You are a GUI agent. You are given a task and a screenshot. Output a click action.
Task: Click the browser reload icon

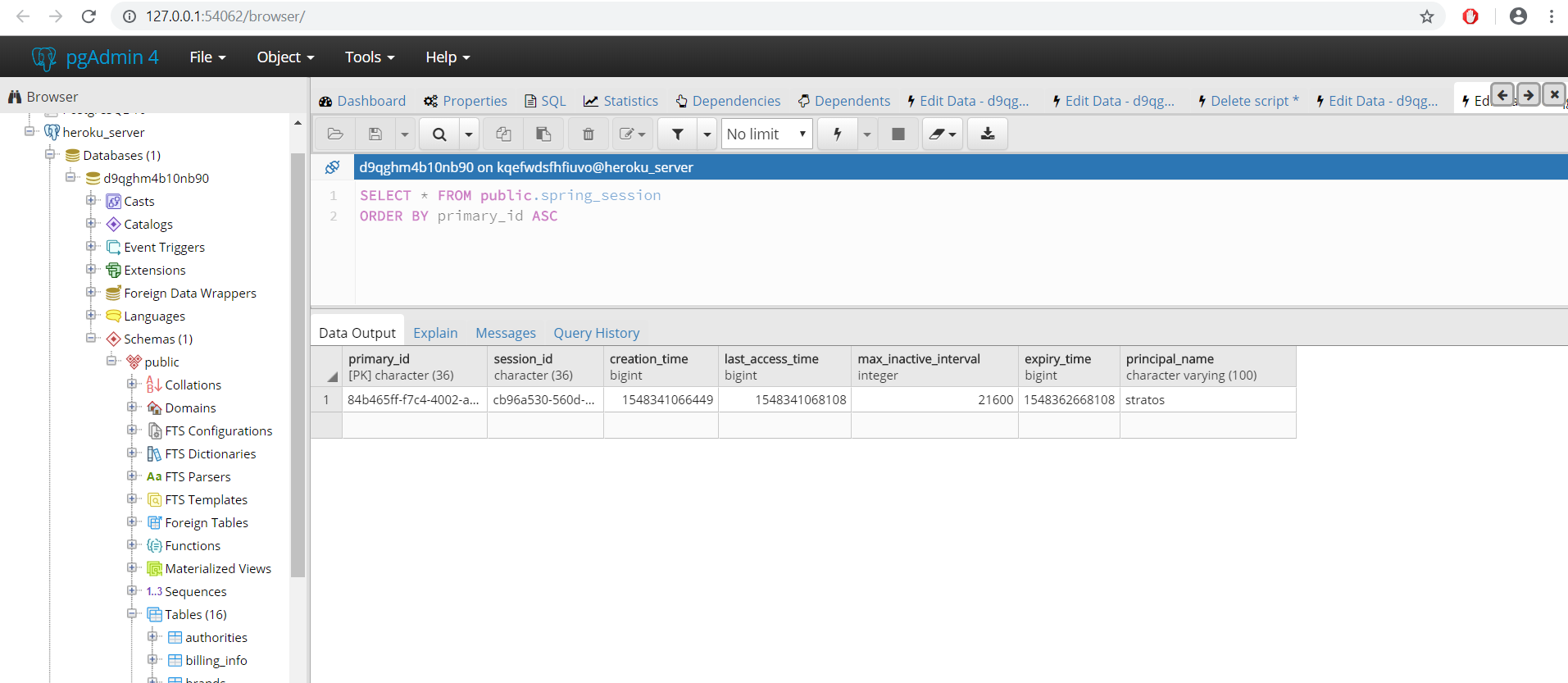(x=89, y=16)
